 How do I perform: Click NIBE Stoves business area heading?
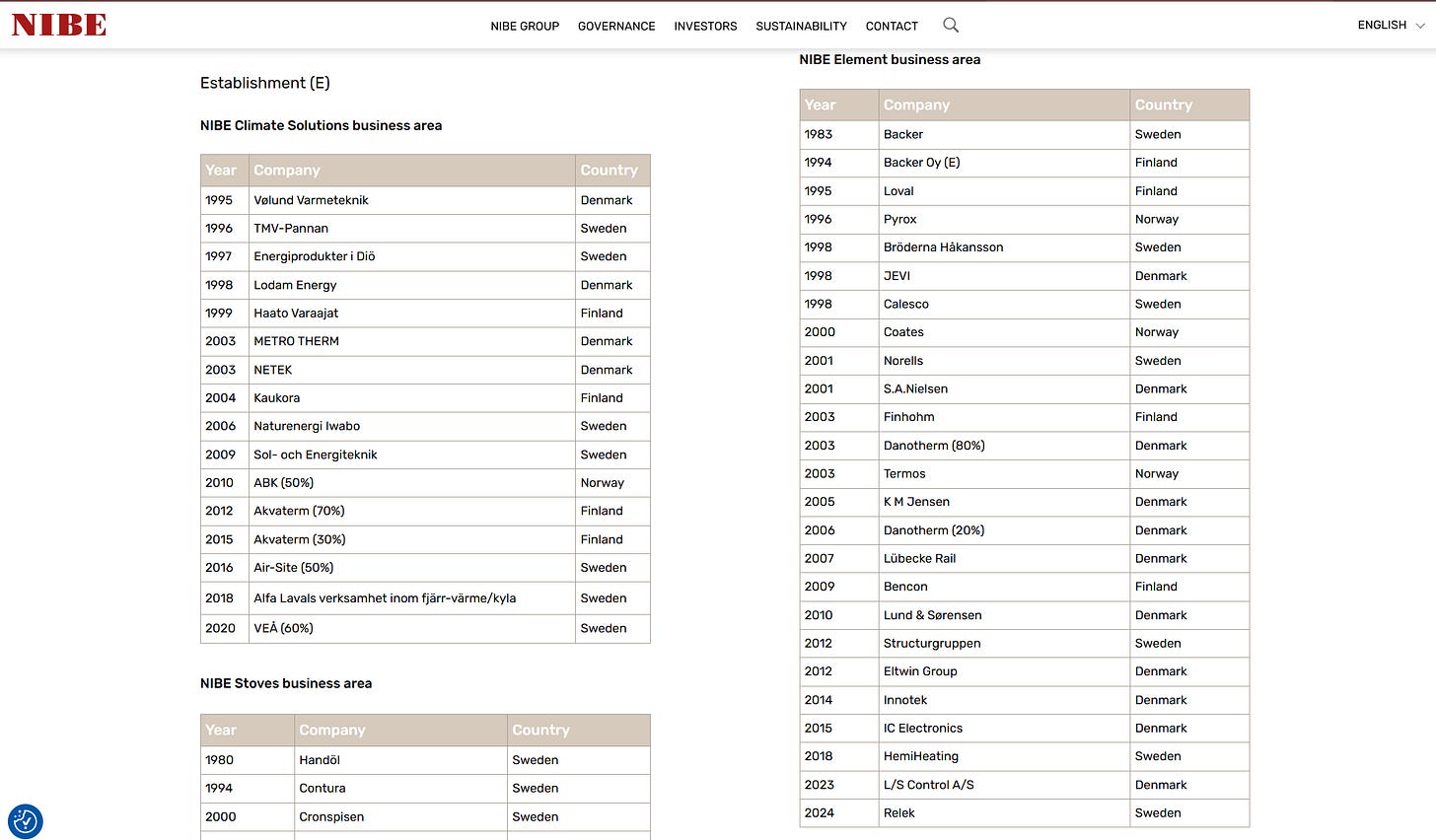(286, 683)
